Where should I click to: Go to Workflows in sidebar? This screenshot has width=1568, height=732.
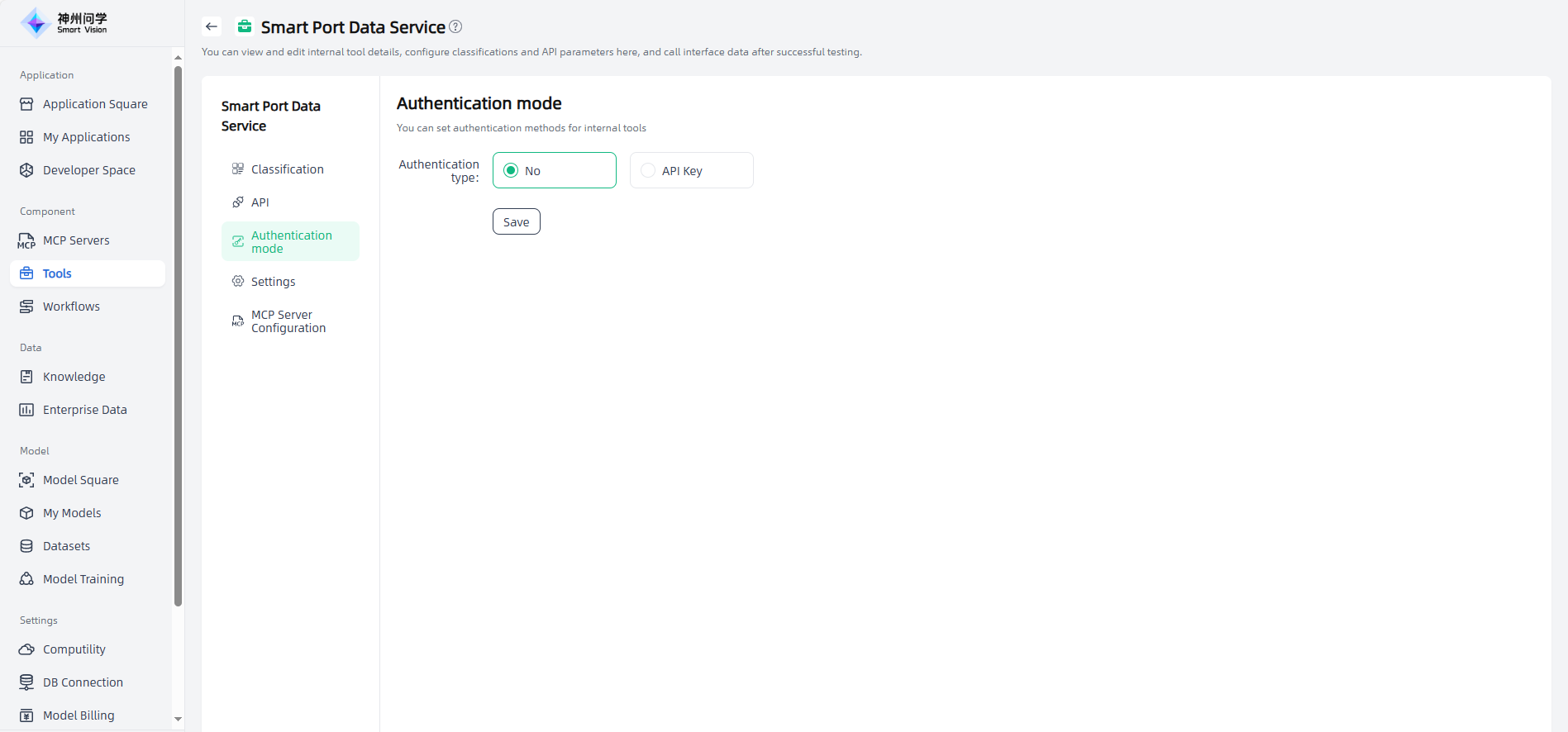(x=71, y=307)
